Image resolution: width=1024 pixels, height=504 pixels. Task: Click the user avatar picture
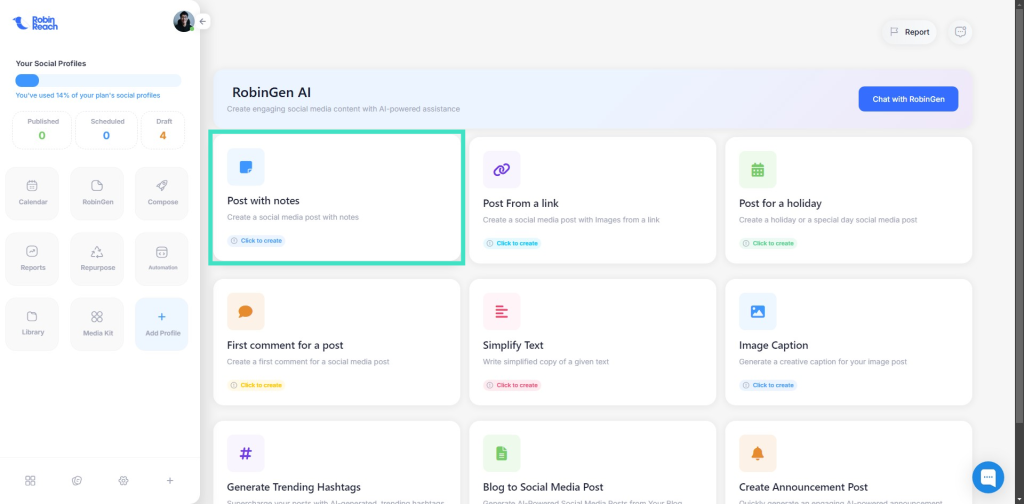click(x=184, y=22)
